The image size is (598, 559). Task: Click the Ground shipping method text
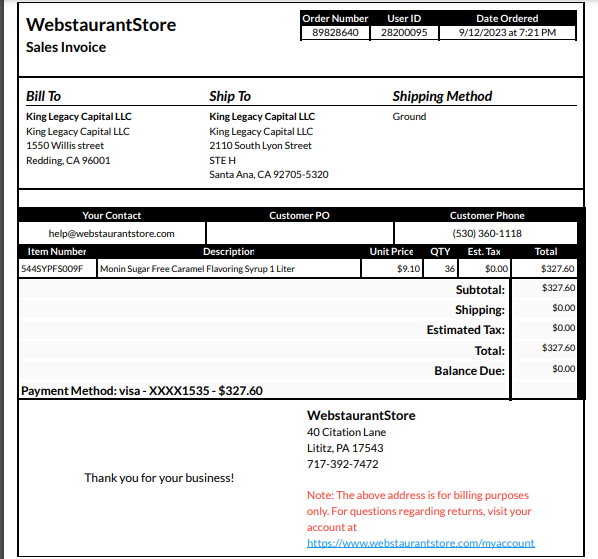[x=409, y=117]
